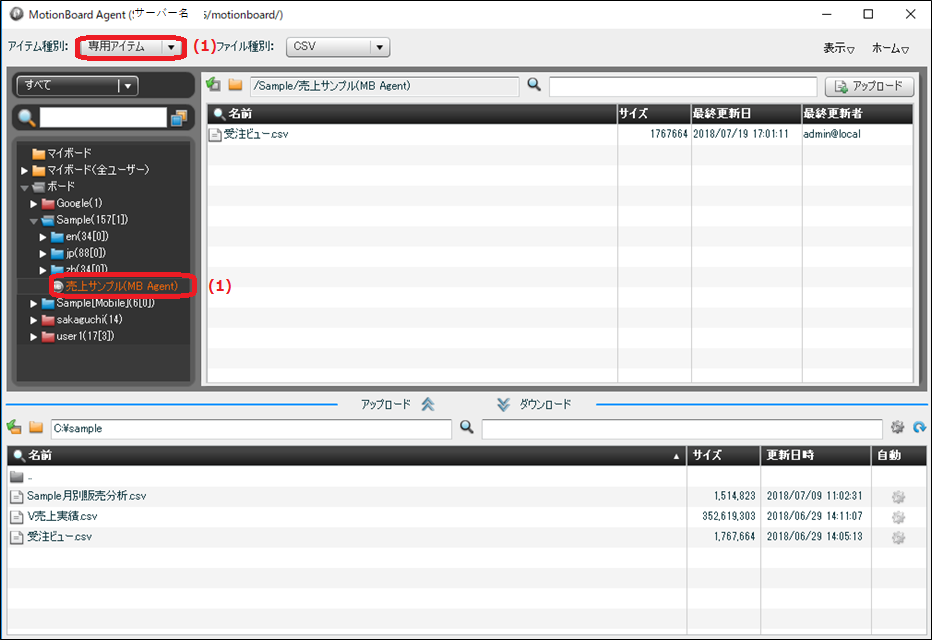This screenshot has height=640, width=932.
Task: Expand the sakaguchi(14) folder
Action: pos(34,320)
